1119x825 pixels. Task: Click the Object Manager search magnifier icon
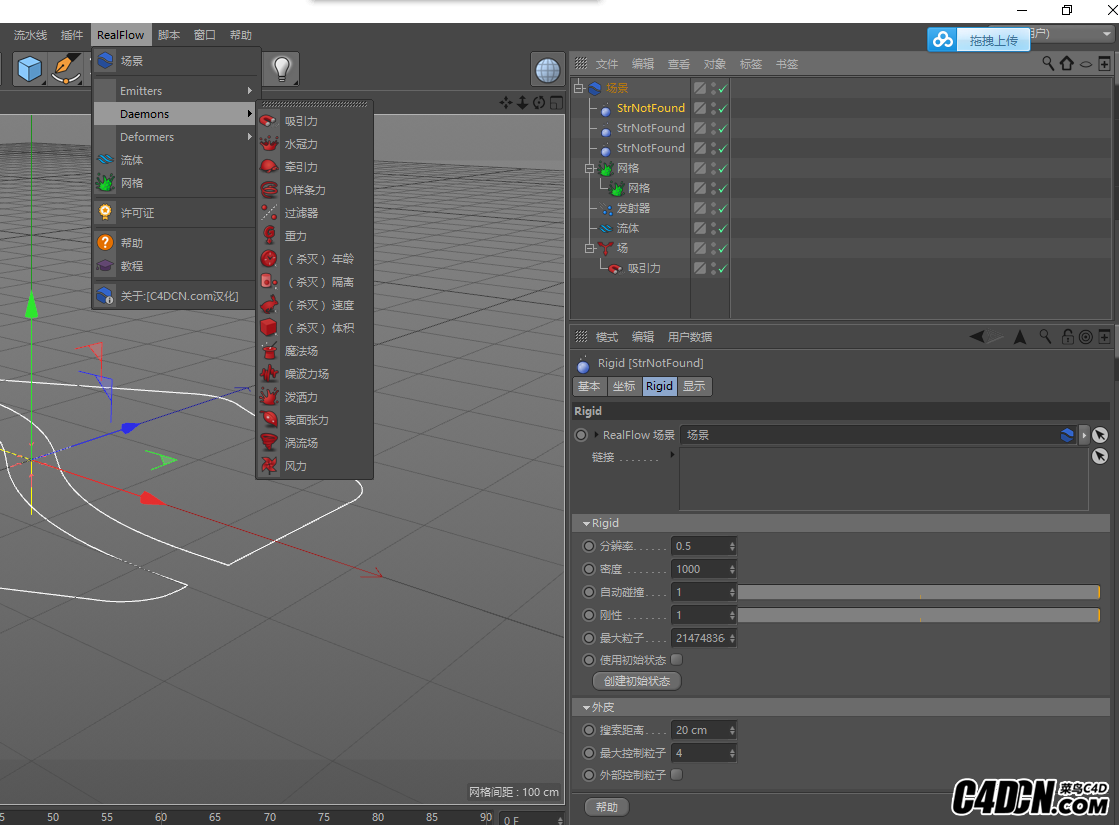1048,64
